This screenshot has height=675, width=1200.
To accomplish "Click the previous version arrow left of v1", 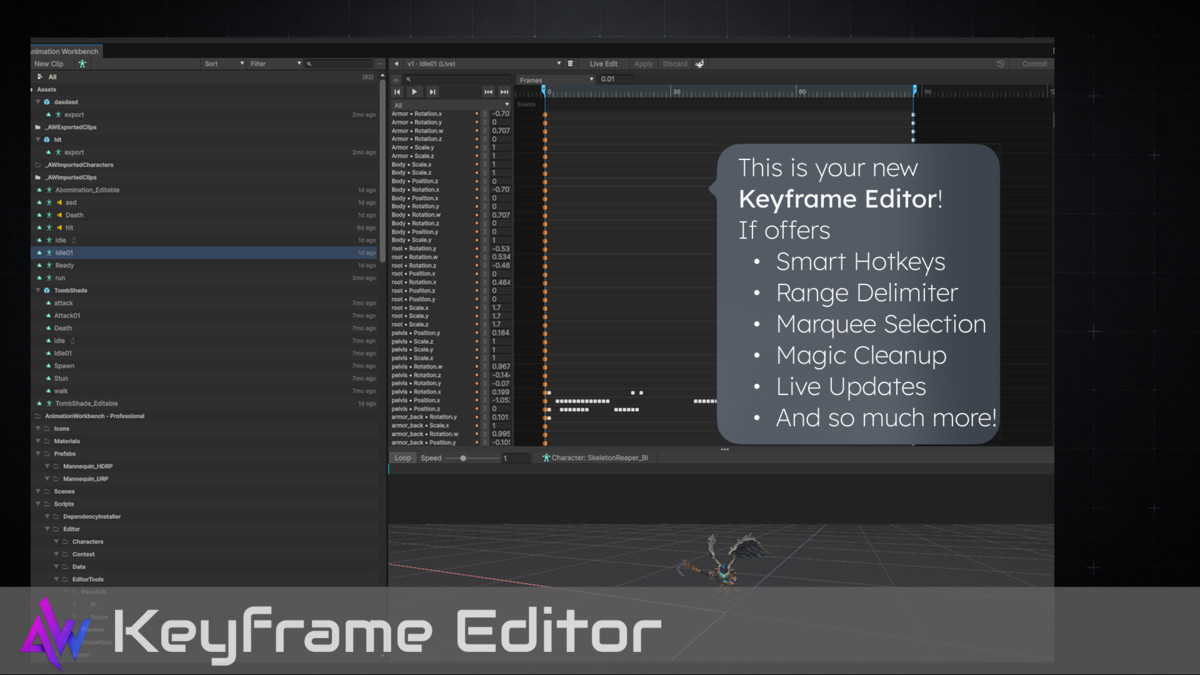I will [x=397, y=63].
